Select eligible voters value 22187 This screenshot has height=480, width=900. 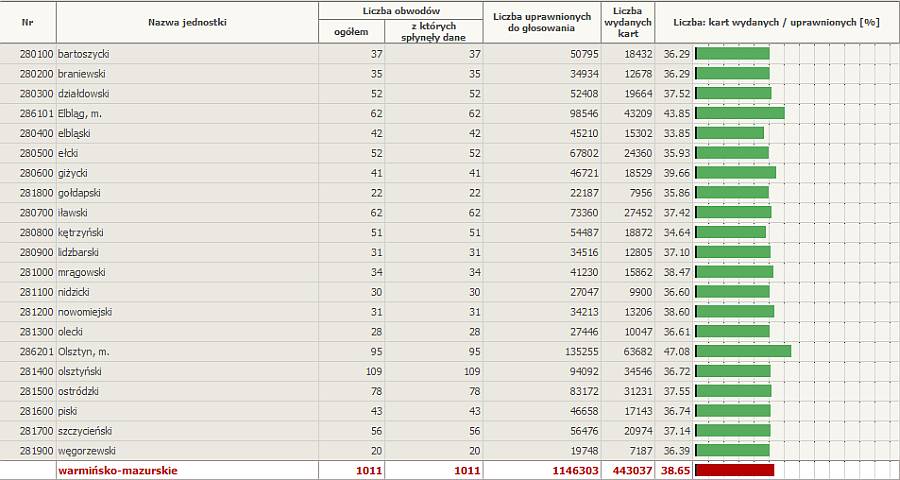coord(584,193)
